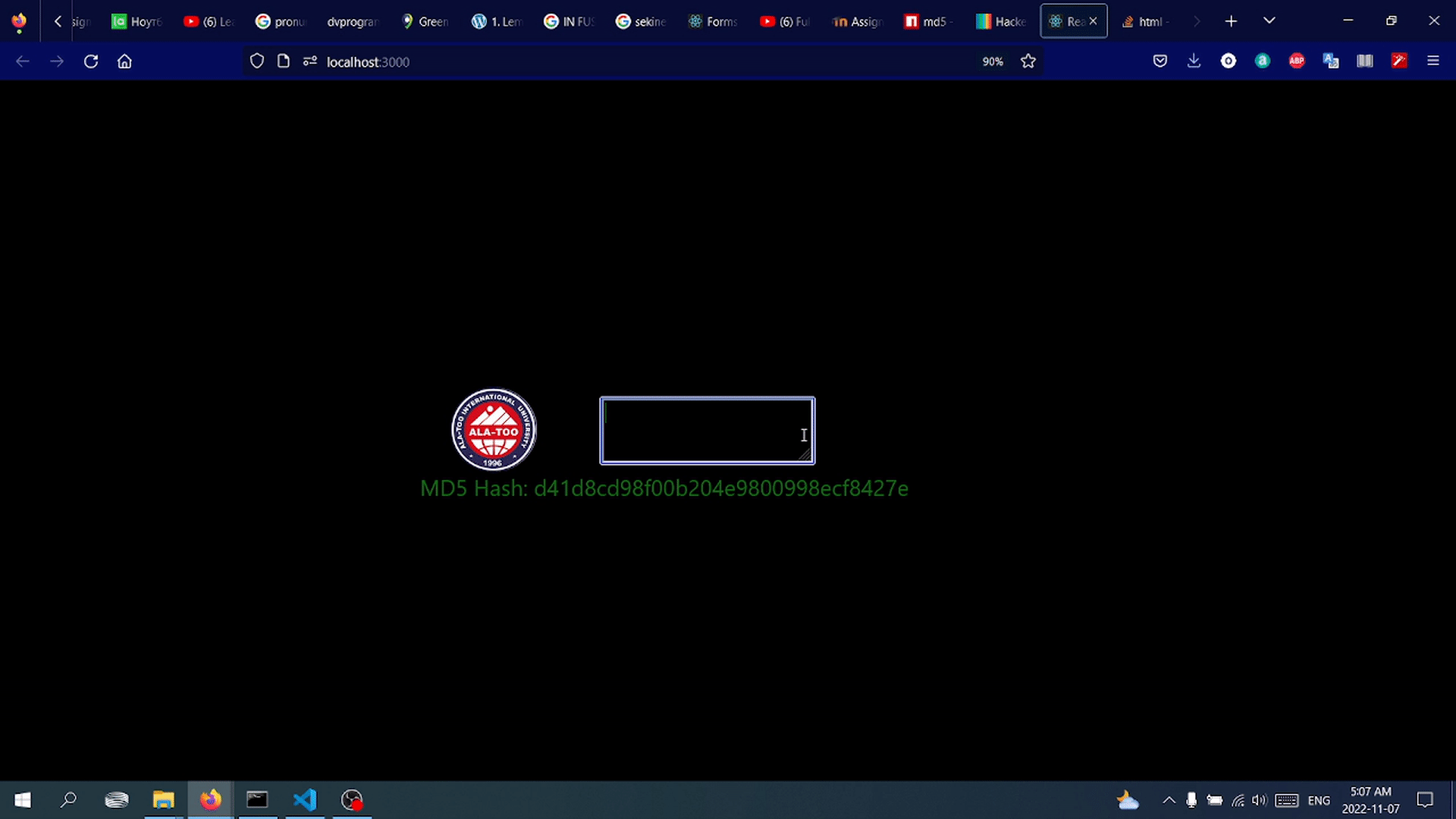Open the downloads arrow icon
This screenshot has height=819, width=1456.
pos(1194,61)
